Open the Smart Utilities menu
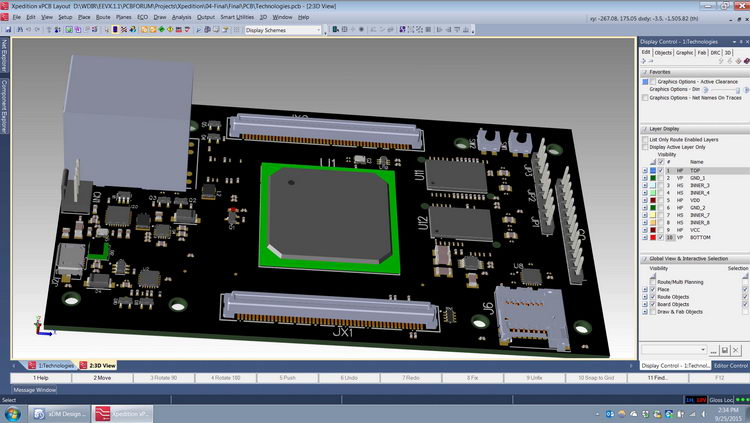This screenshot has height=423, width=750. [x=236, y=18]
